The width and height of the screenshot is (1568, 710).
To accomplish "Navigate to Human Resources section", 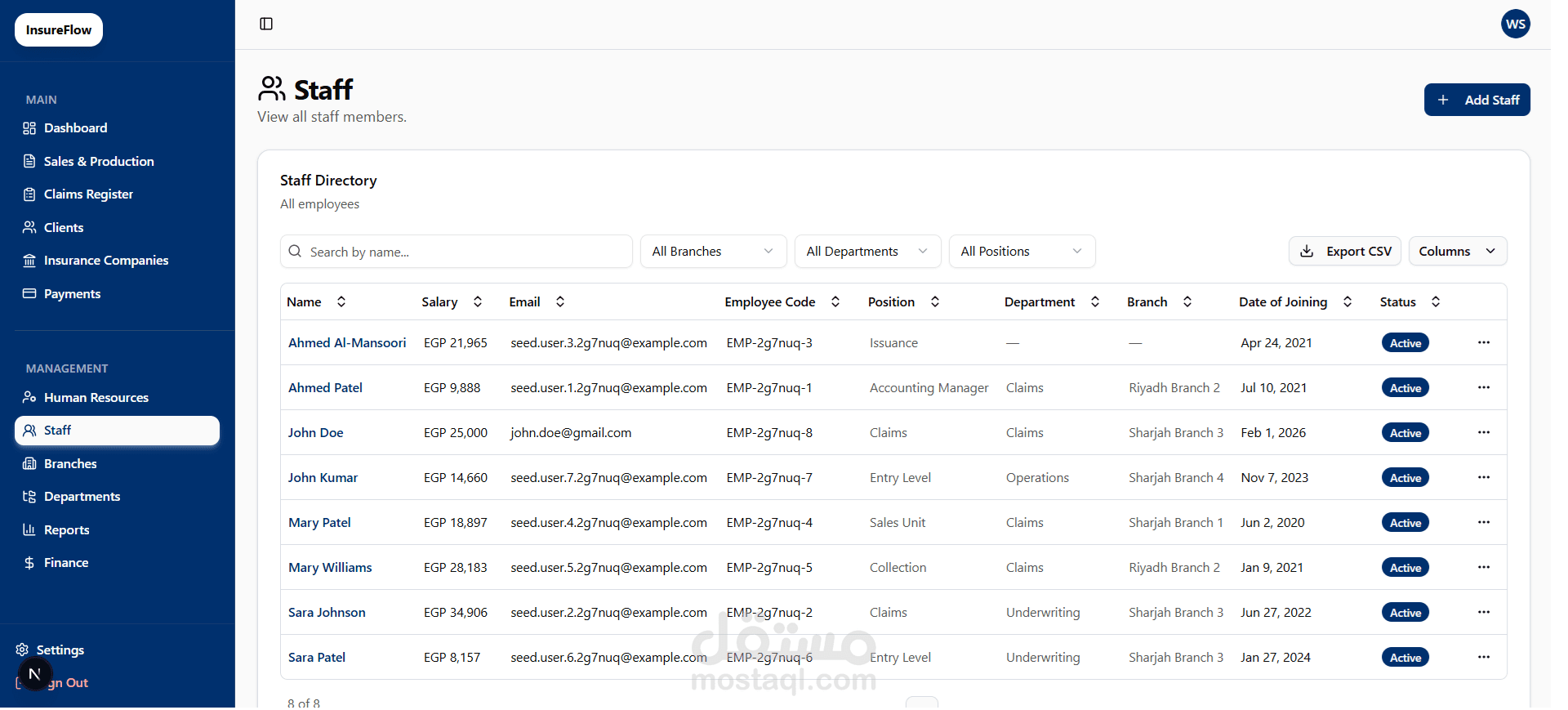I will (x=96, y=398).
